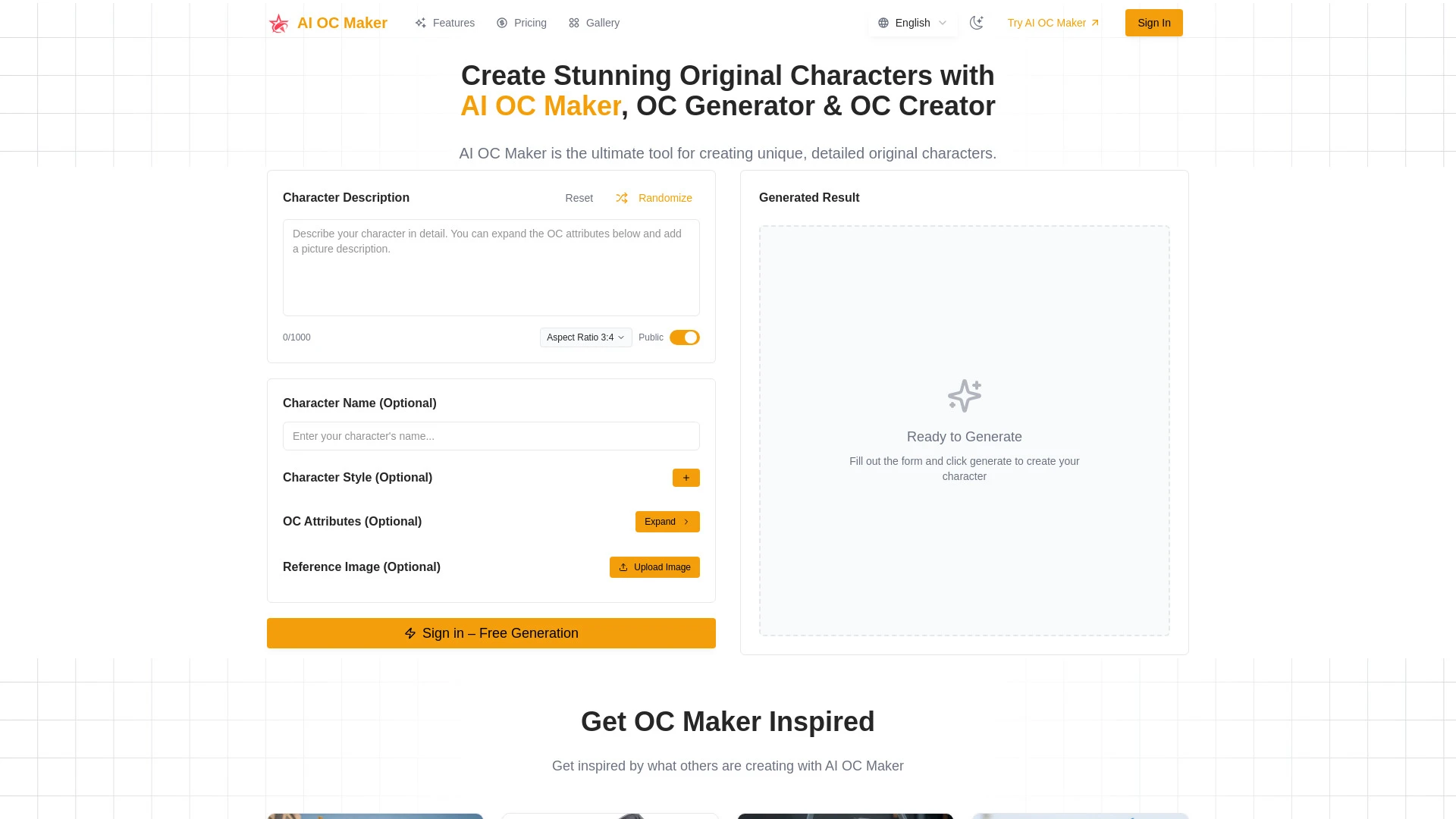Click Reset to clear the character description
The width and height of the screenshot is (1456, 819).
click(579, 198)
